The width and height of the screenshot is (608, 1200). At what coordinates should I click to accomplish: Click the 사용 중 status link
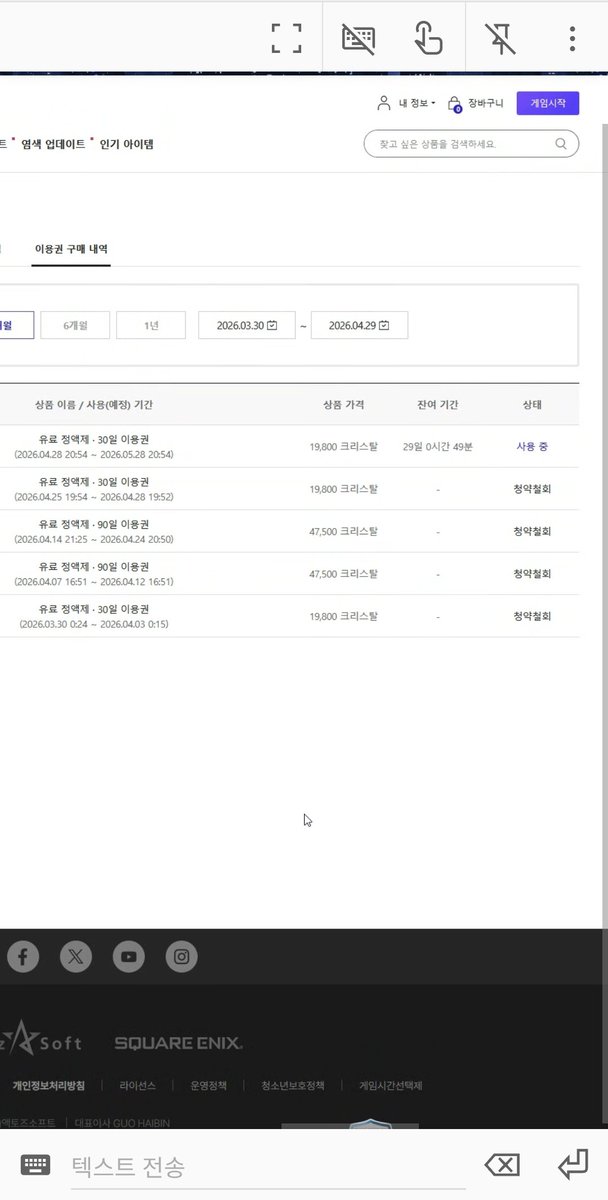(x=532, y=447)
